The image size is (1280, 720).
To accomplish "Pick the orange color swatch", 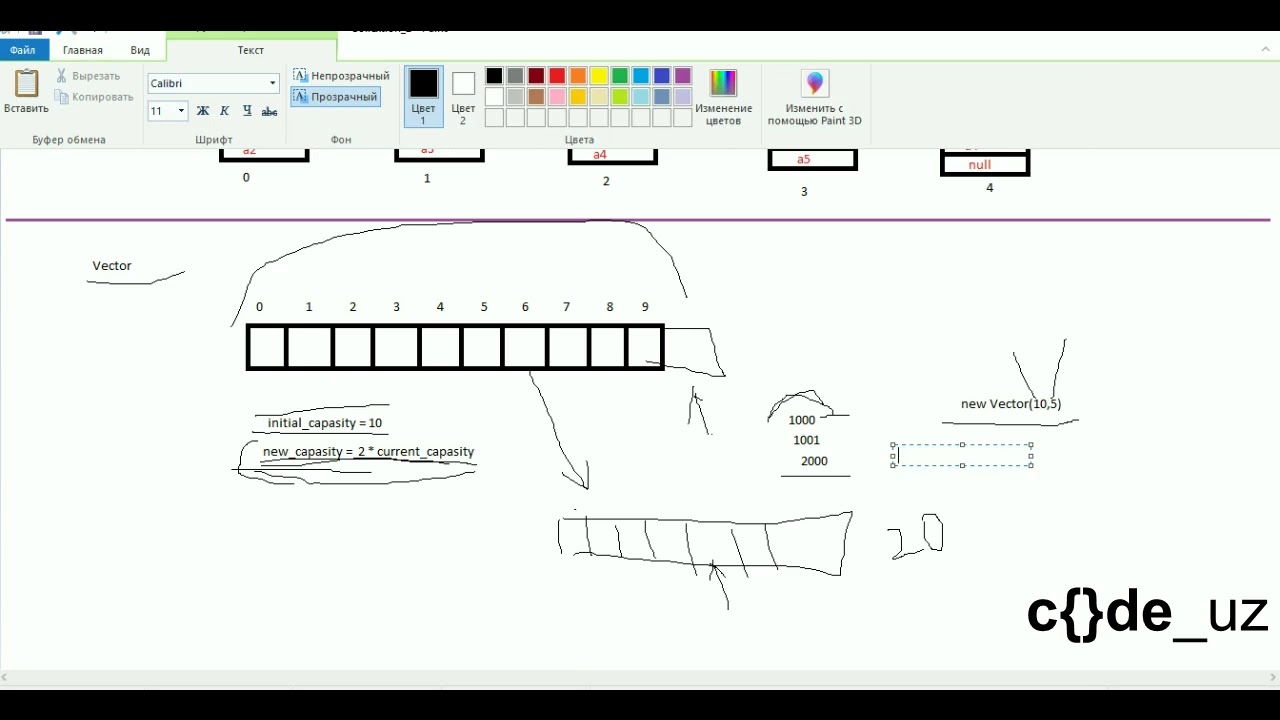I will [x=578, y=76].
